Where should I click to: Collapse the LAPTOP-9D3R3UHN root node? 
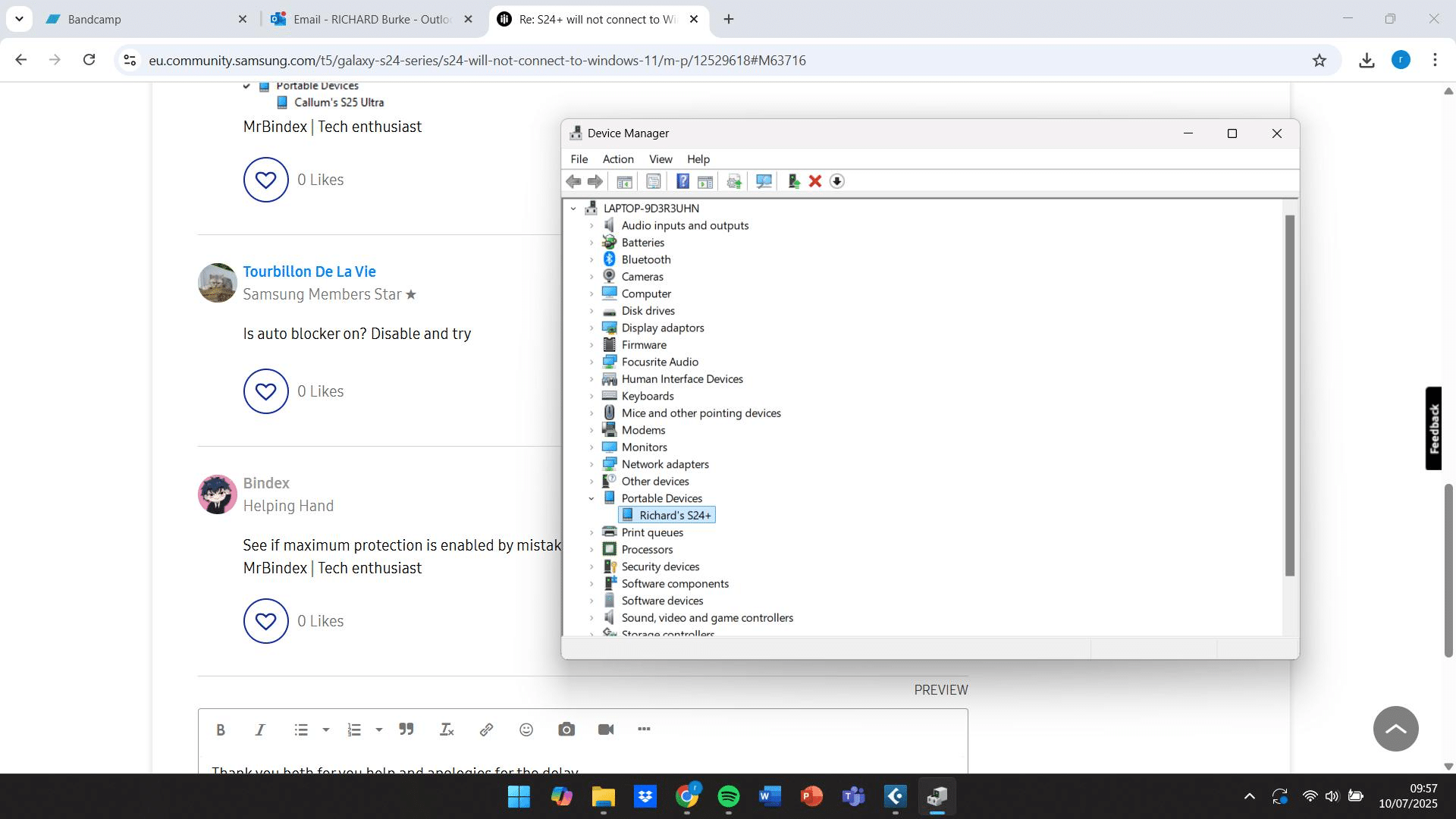point(573,209)
